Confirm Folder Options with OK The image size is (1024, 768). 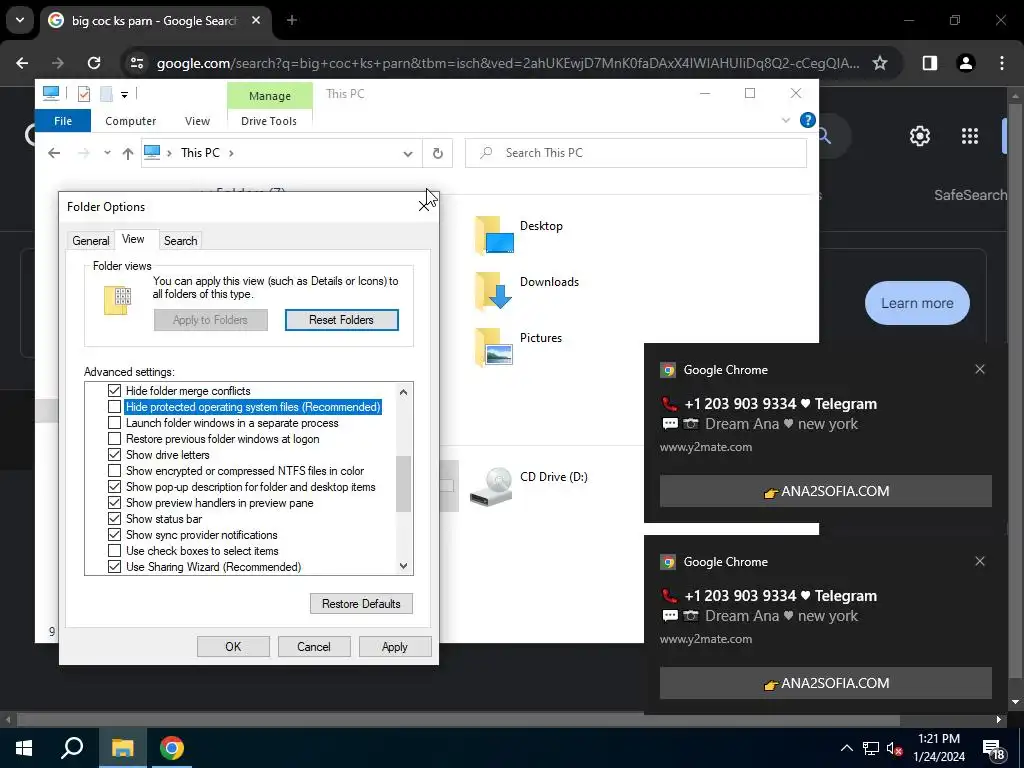point(233,647)
